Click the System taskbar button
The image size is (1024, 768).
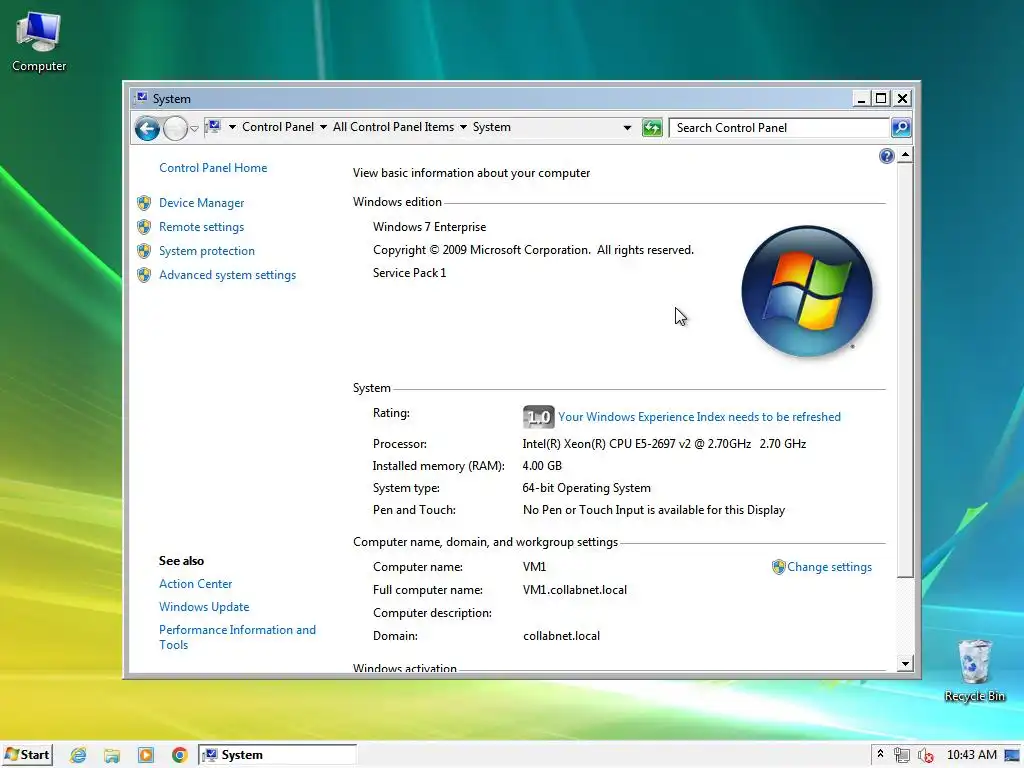pos(278,755)
